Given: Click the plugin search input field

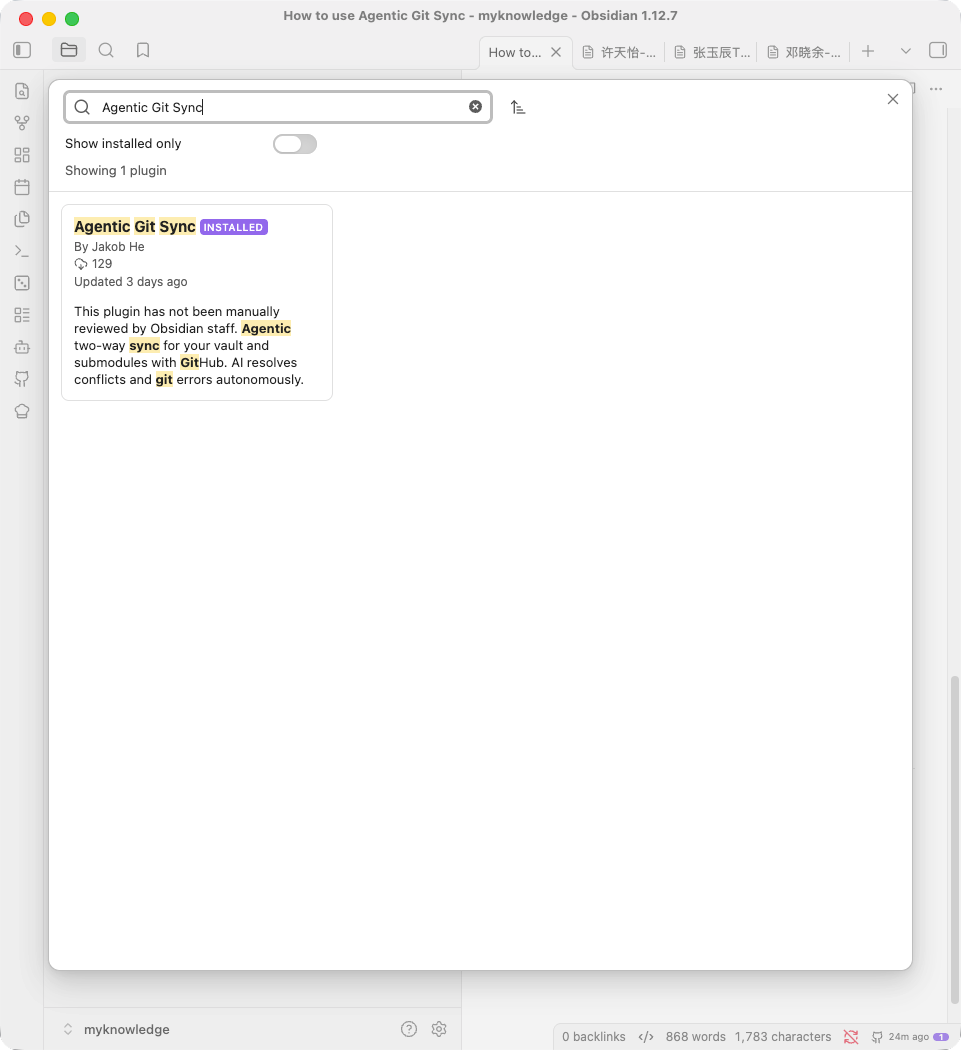Looking at the screenshot, I should point(278,107).
